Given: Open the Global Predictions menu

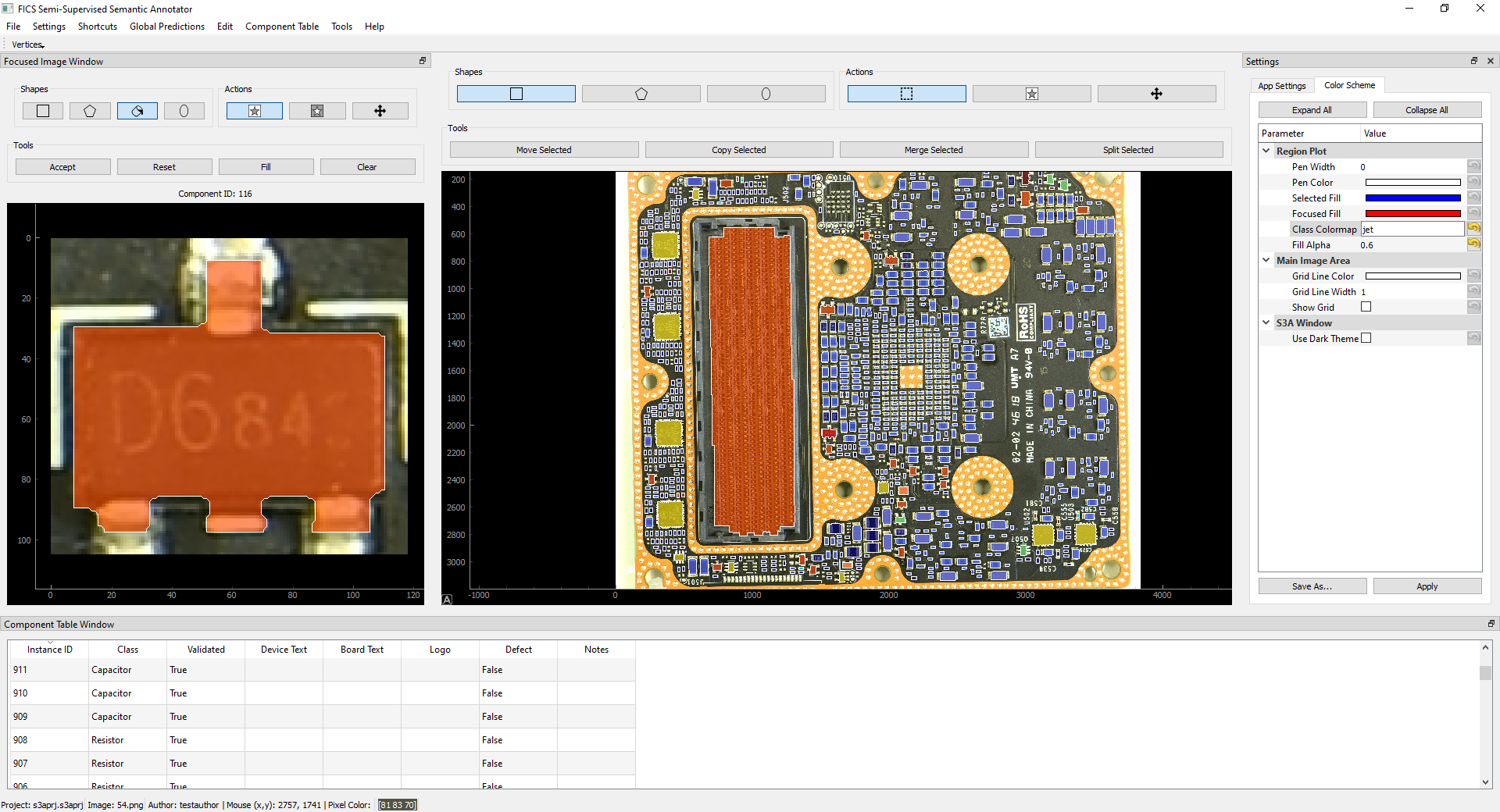Looking at the screenshot, I should [x=166, y=26].
